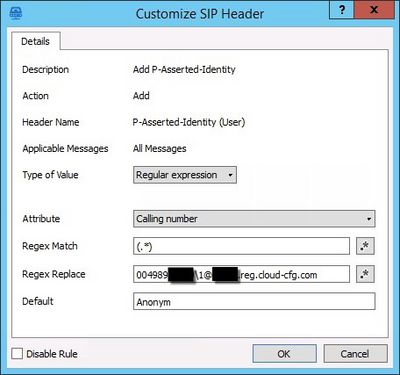This screenshot has height=375, width=400.
Task: Dismiss dialog with the Cancel button
Action: pos(355,354)
